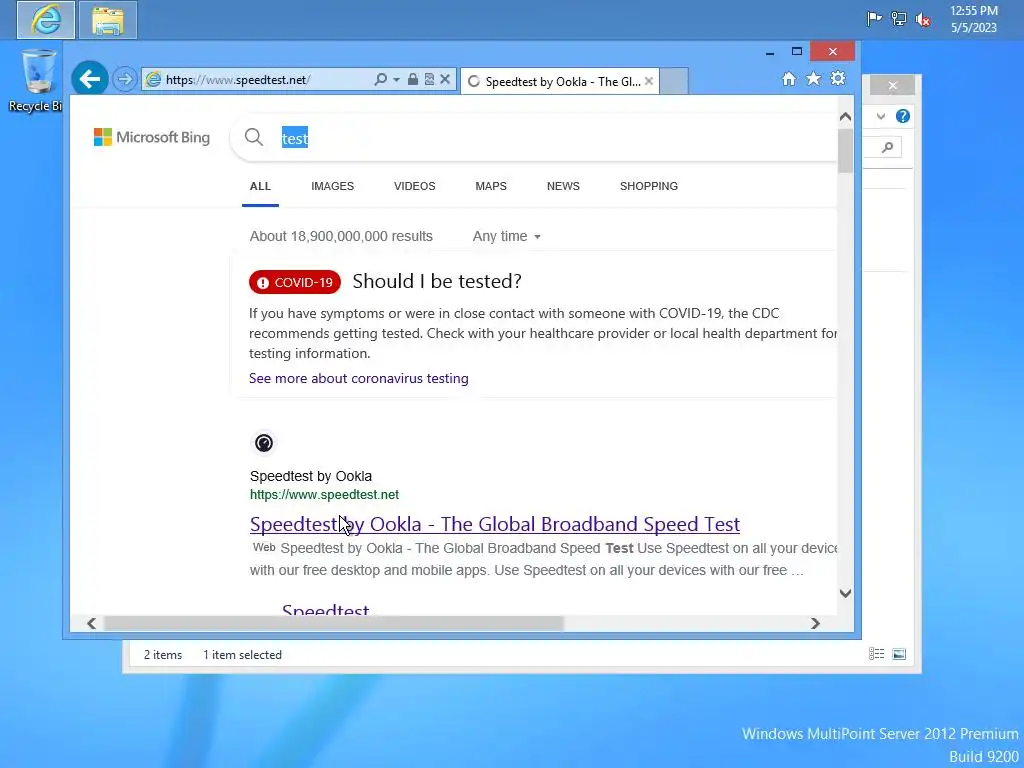Click the page scrollbar up arrow
This screenshot has height=768, width=1024.
coord(845,116)
